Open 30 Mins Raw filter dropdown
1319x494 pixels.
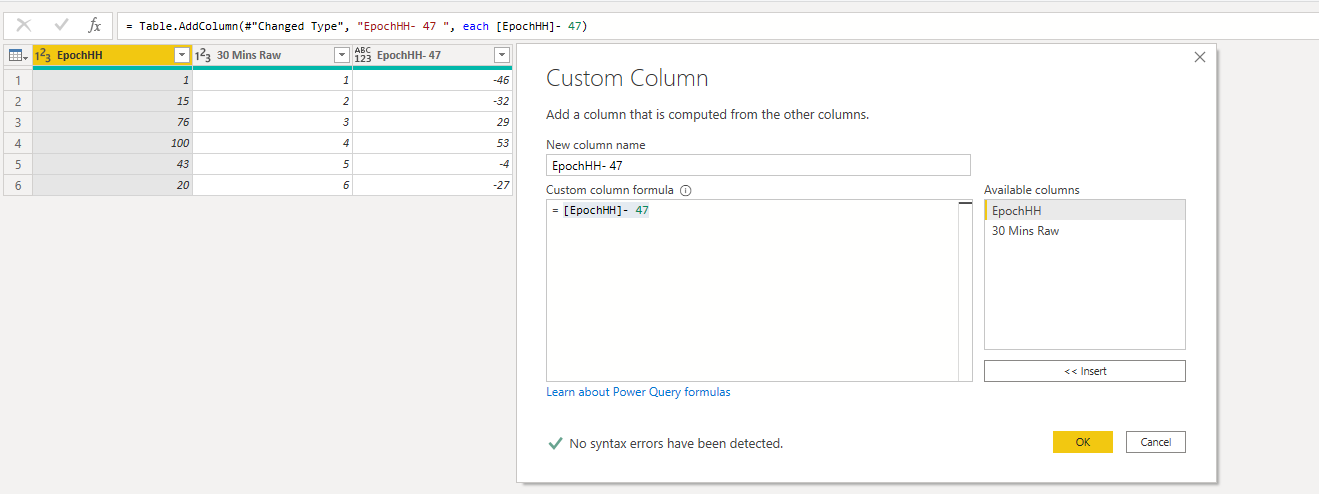pyautogui.click(x=342, y=55)
